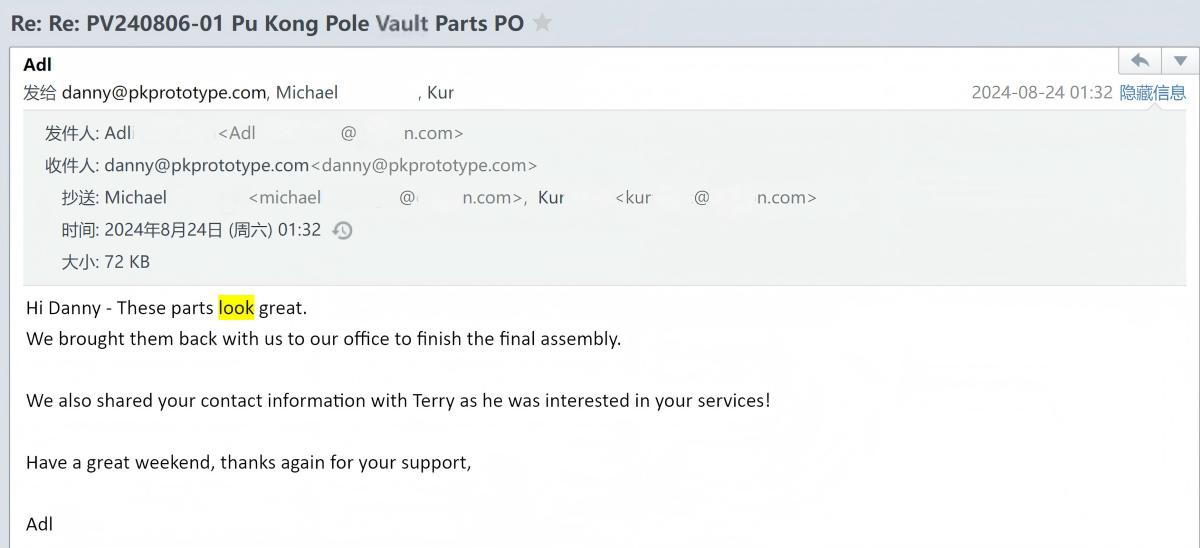
Task: Click the clock icon beside the sent time
Action: 342,230
